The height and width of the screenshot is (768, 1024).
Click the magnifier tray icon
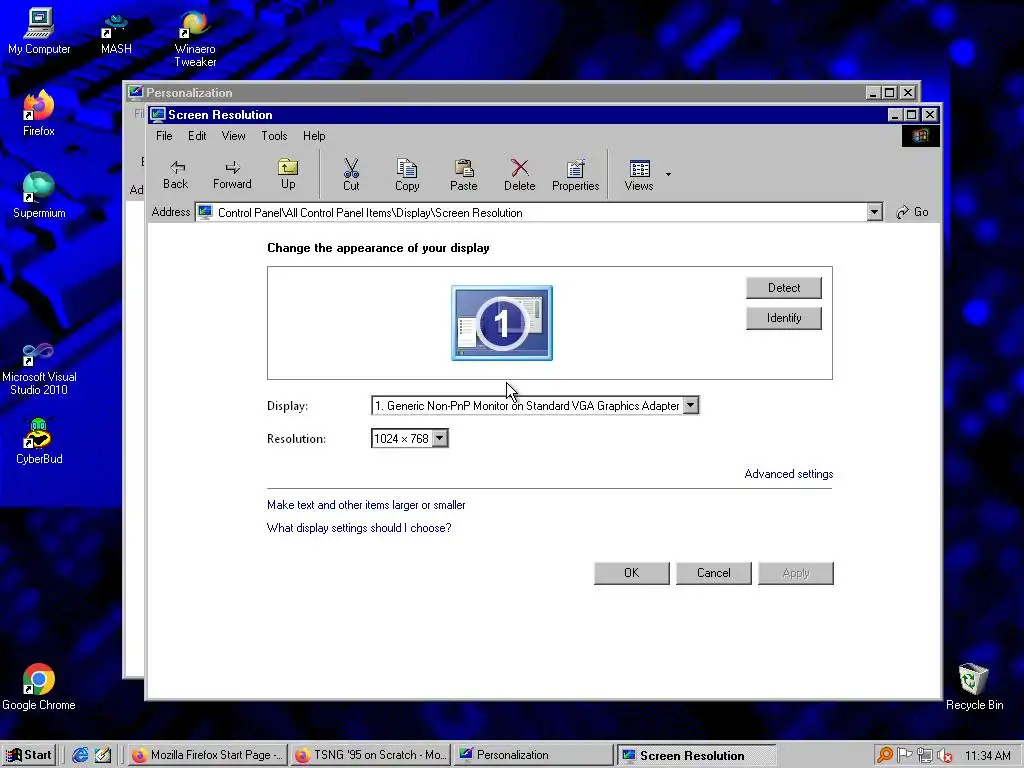(884, 755)
